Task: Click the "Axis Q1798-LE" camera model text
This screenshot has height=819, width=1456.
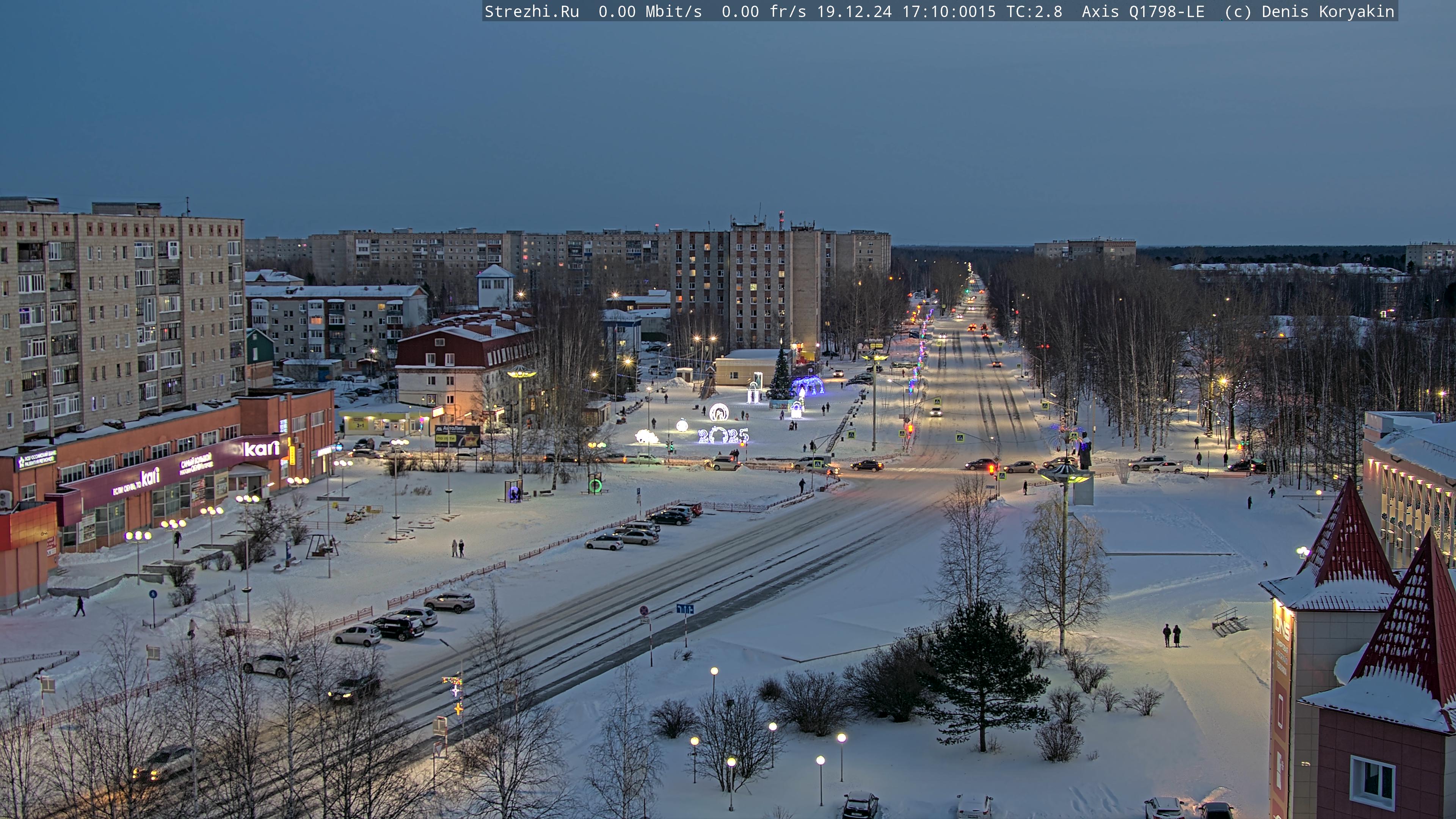Action: (x=1143, y=11)
